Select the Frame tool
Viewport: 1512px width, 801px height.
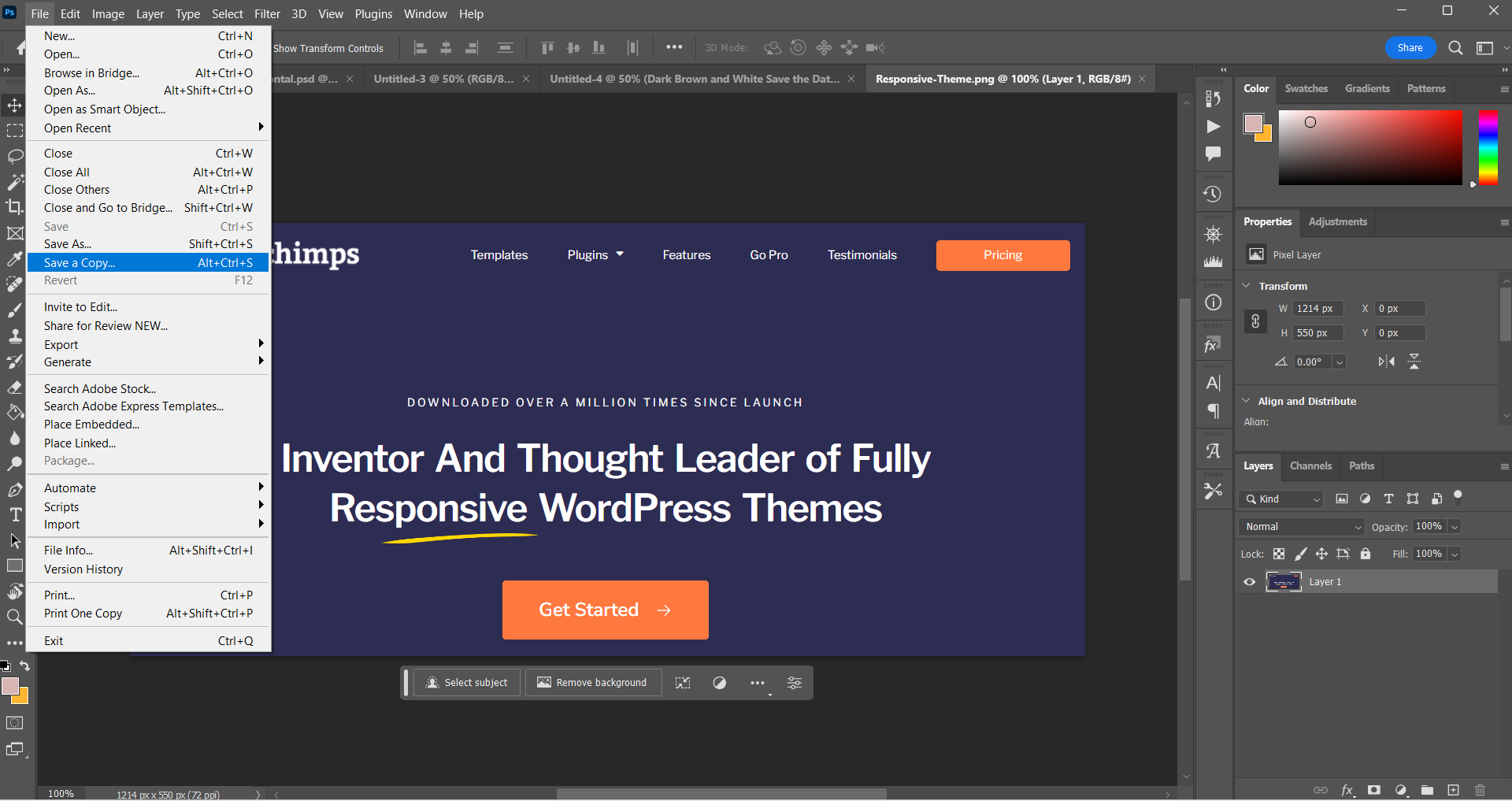(x=14, y=233)
